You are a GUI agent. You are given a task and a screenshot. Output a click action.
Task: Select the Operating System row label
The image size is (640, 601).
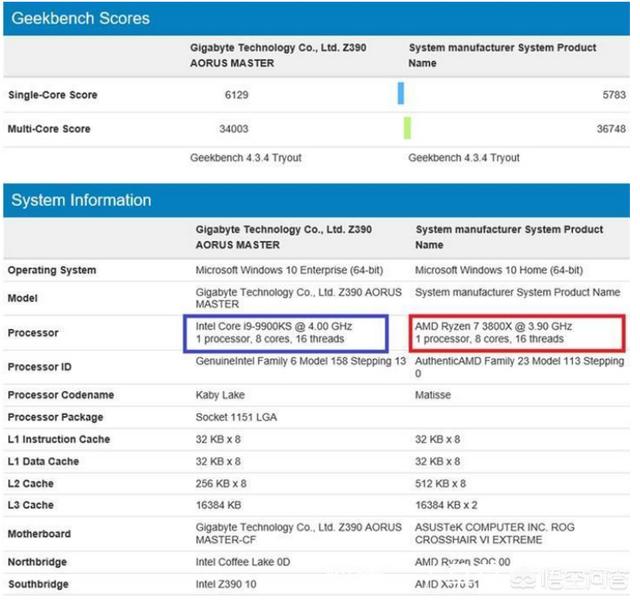point(52,270)
